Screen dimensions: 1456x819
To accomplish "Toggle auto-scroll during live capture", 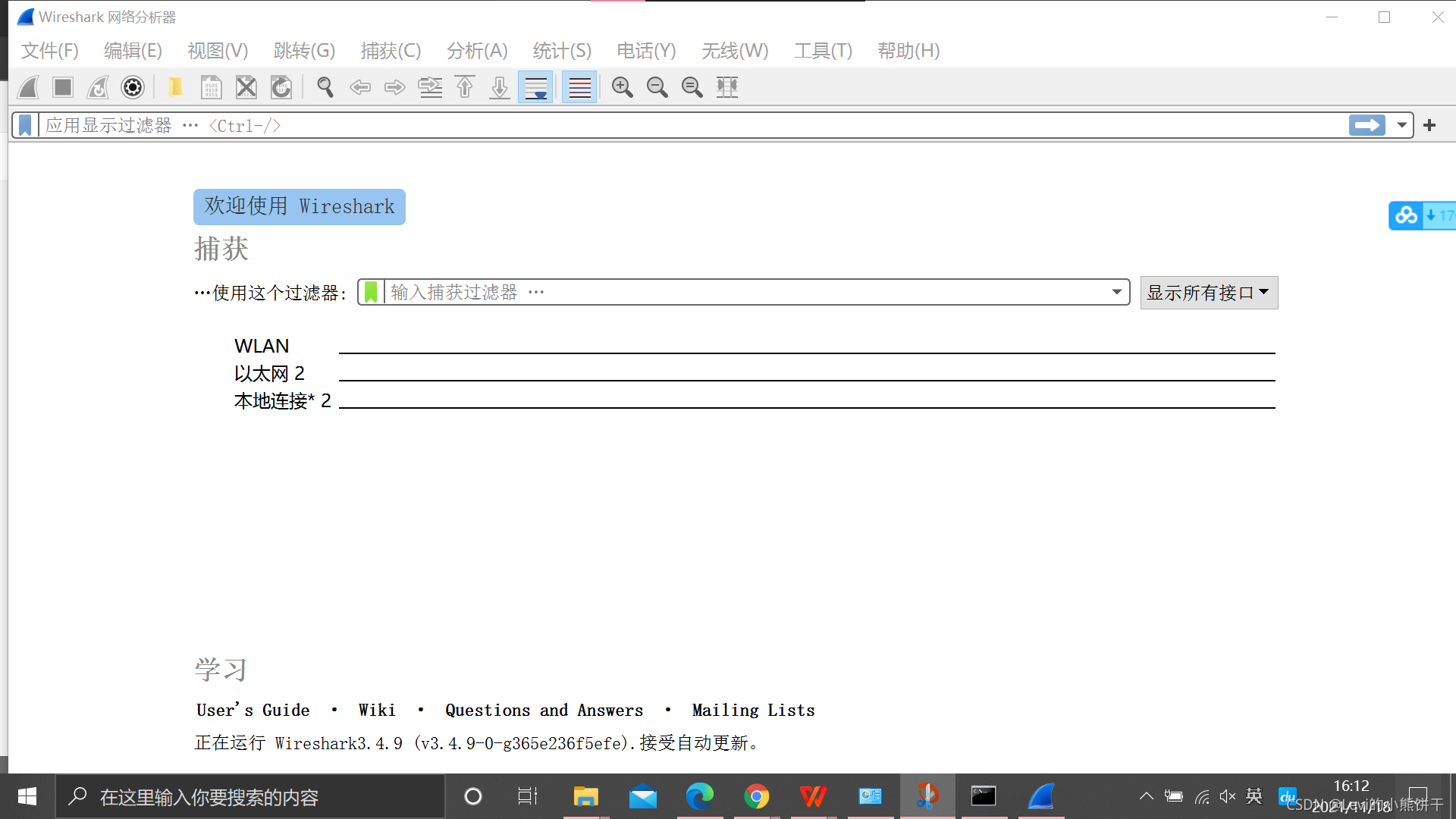I will coord(535,87).
